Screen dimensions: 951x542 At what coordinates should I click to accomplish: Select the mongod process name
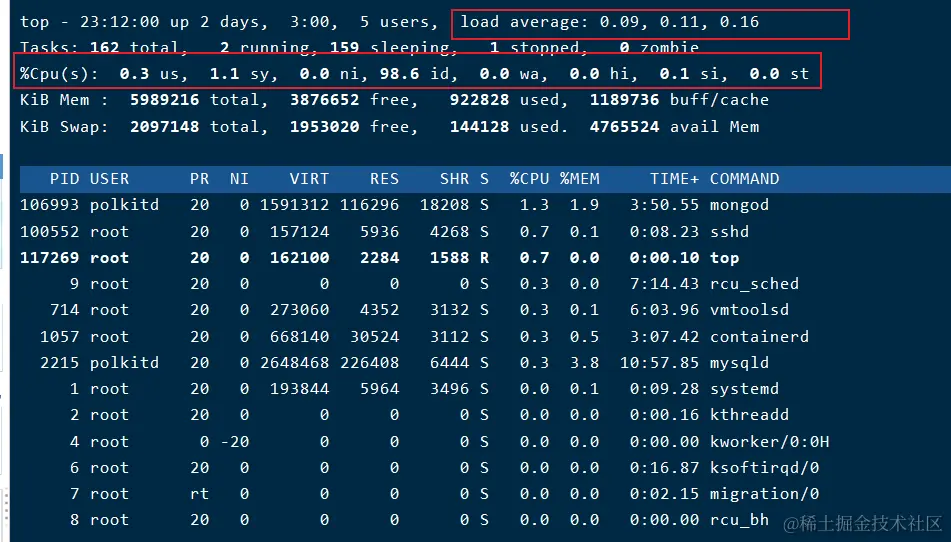tap(739, 205)
